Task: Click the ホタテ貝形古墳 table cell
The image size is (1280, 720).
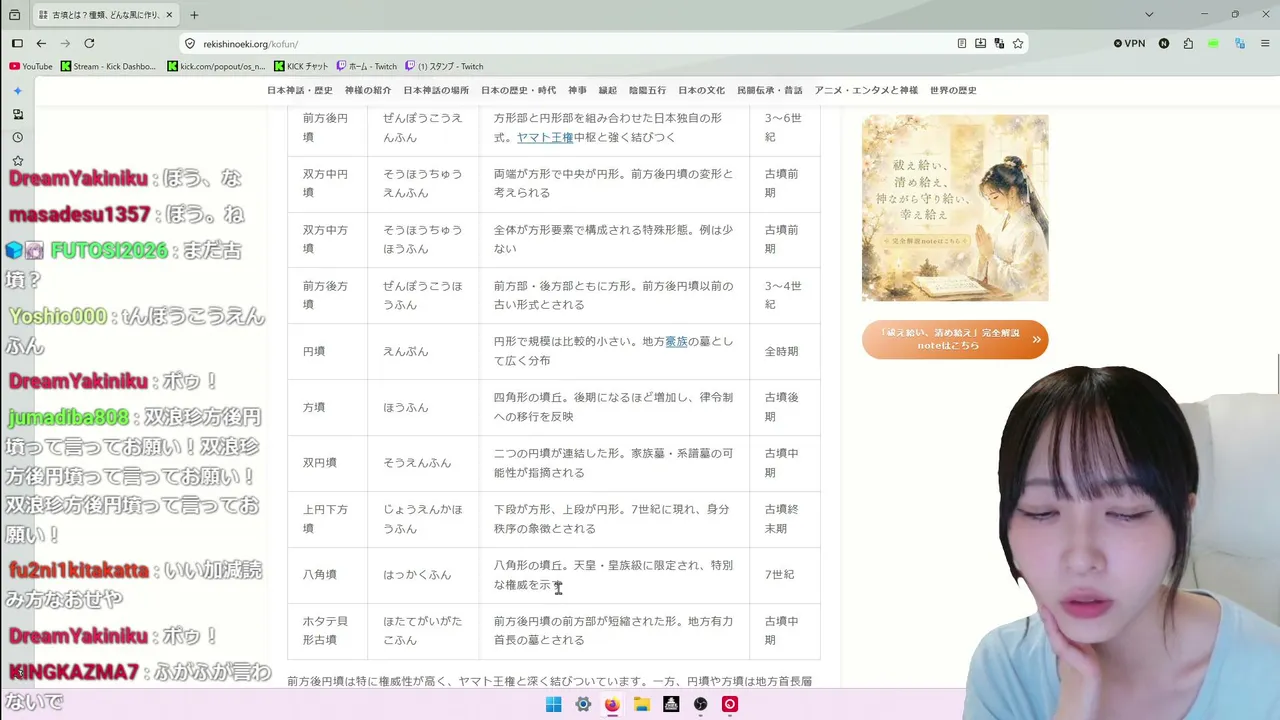Action: point(327,631)
